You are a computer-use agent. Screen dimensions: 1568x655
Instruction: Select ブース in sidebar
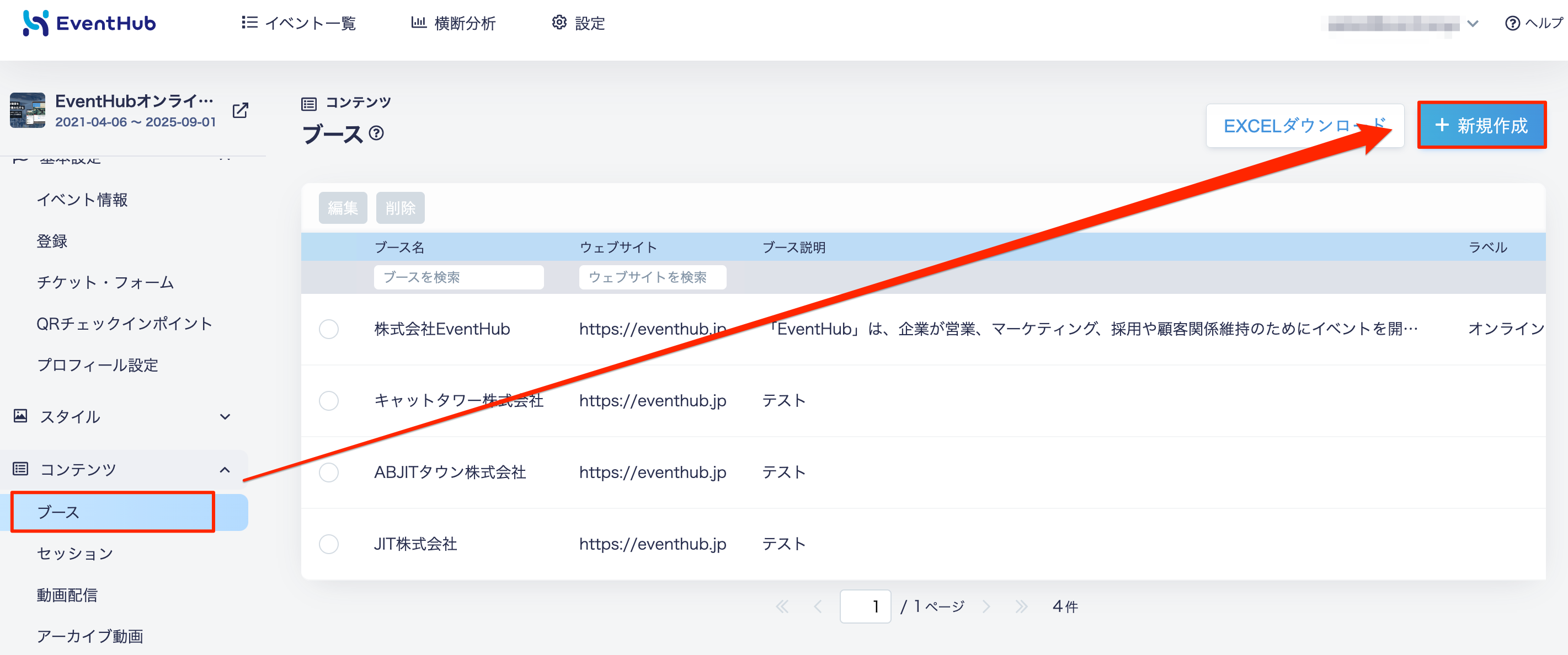124,512
